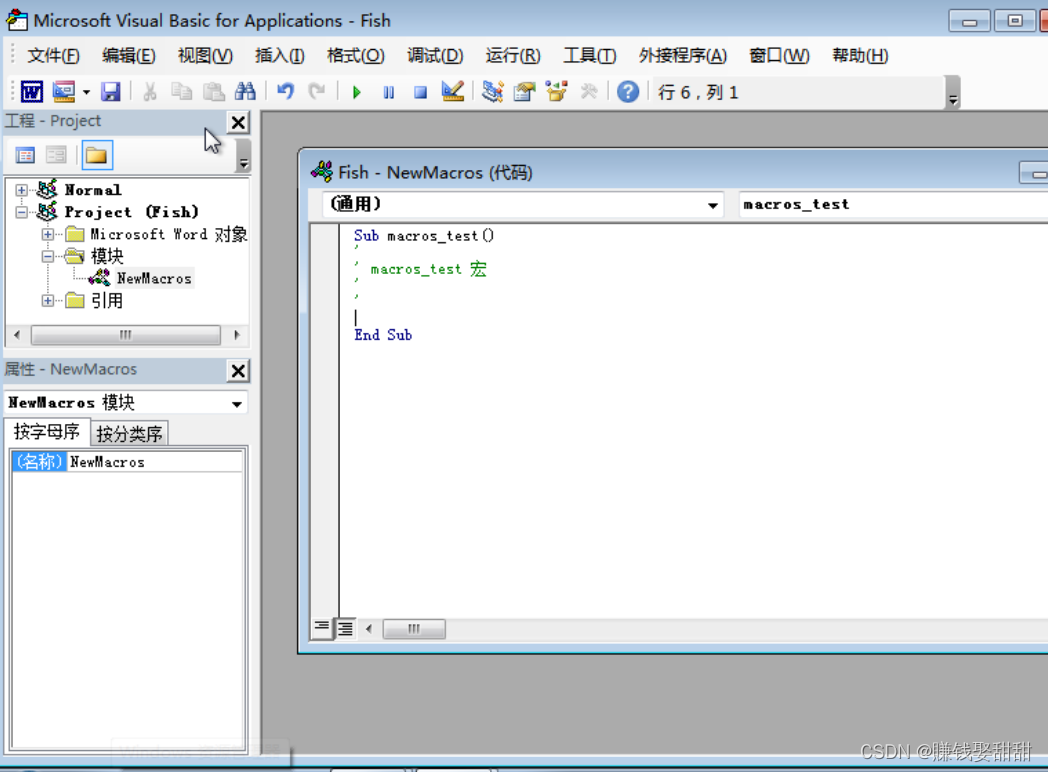Open the 格式(O) menu
The width and height of the screenshot is (1048, 772).
coord(356,55)
